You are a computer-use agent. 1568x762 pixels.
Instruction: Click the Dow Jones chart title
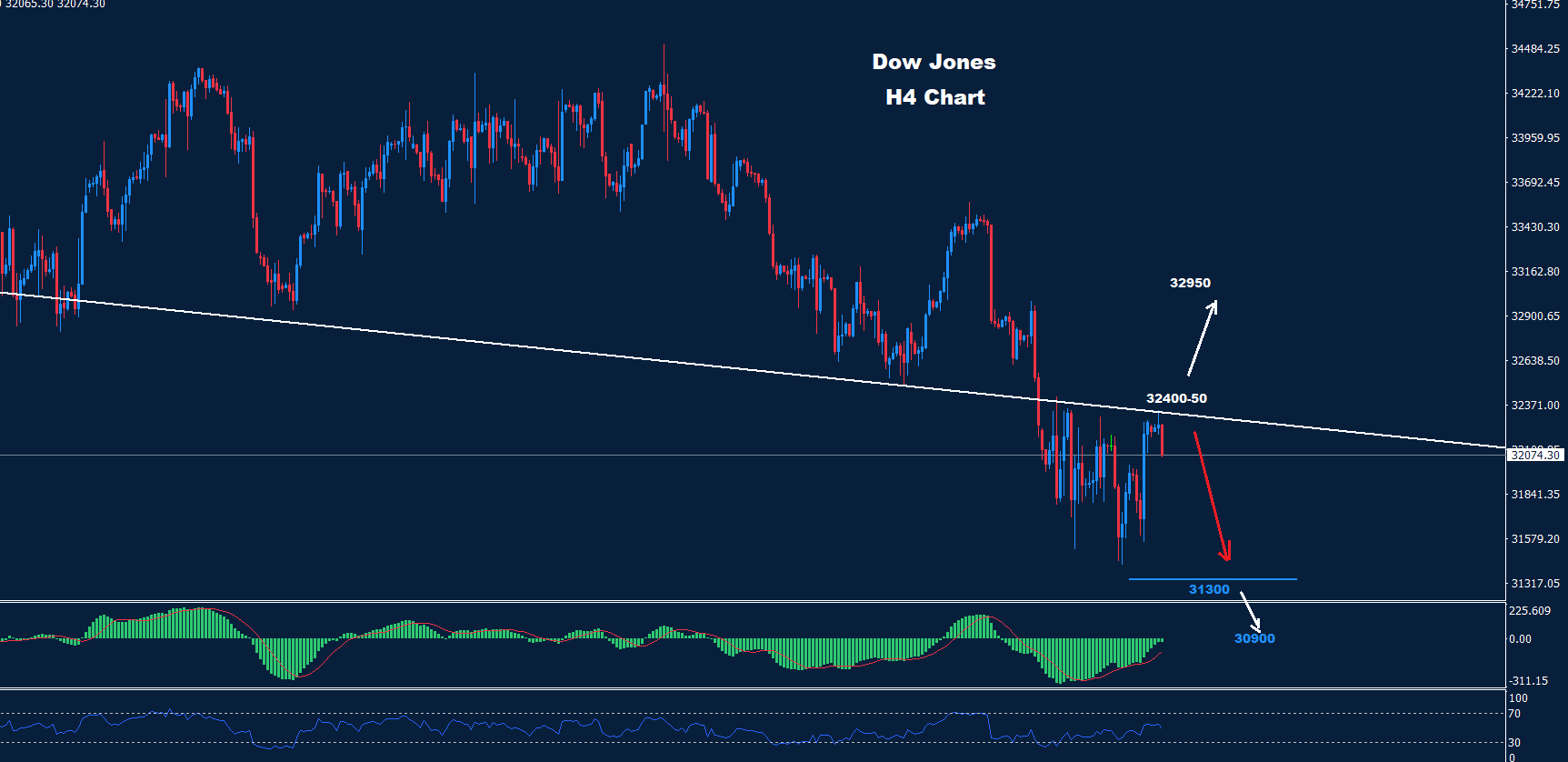934,62
